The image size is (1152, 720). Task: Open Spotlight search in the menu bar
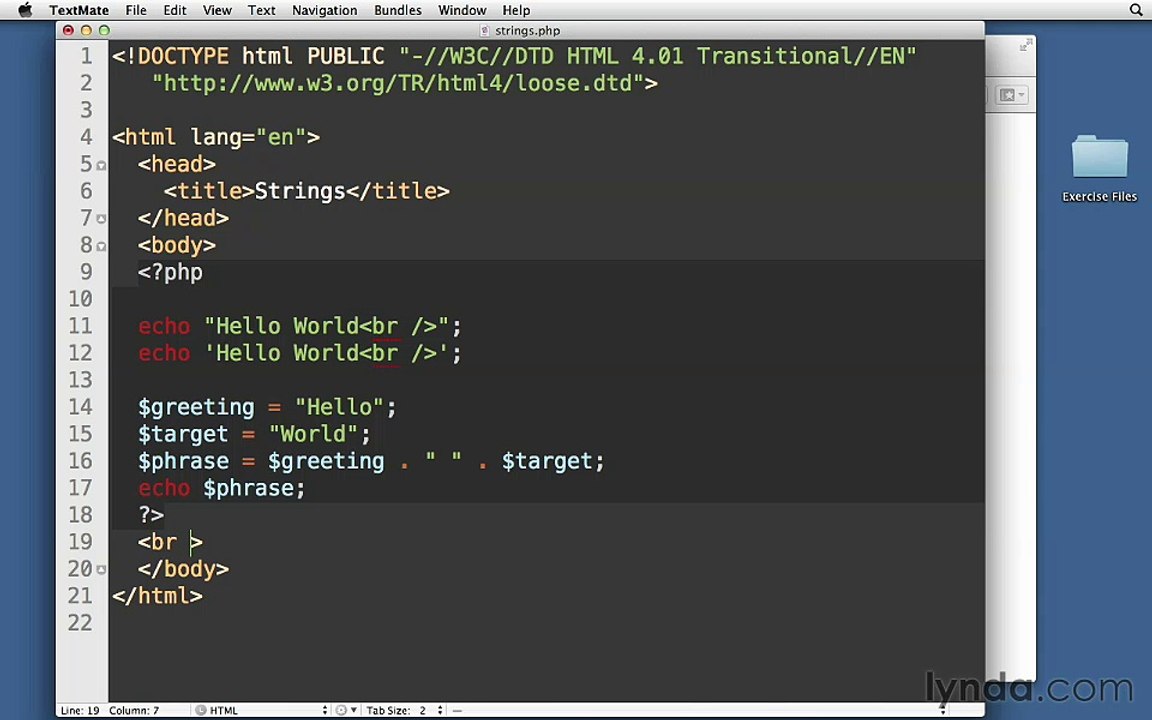tap(1136, 10)
